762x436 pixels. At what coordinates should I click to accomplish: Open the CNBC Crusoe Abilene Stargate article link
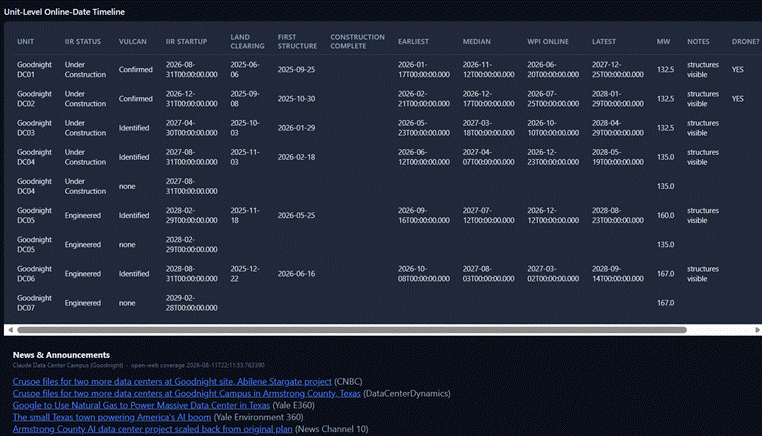coord(172,382)
